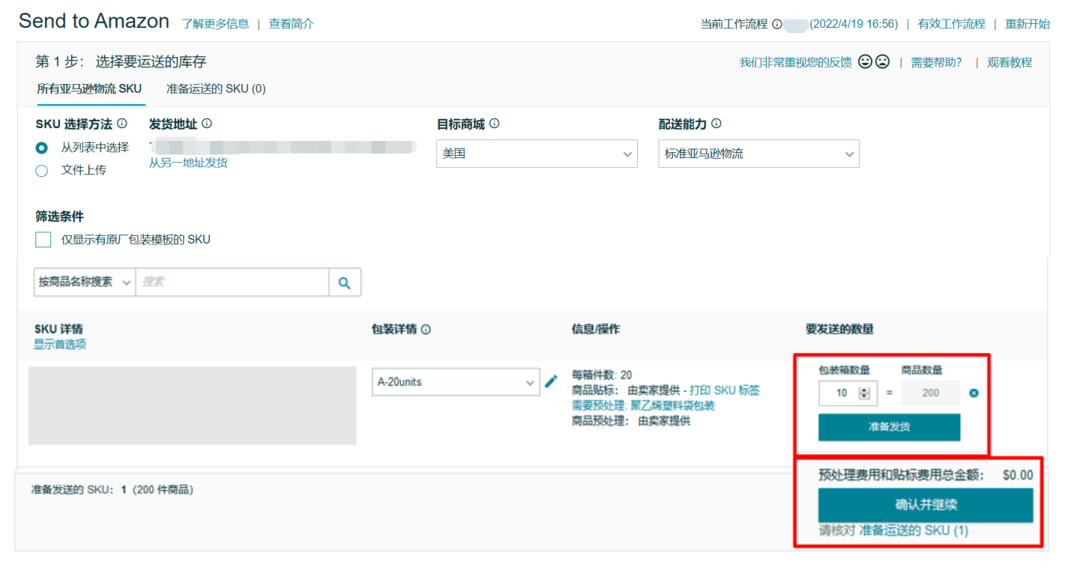Open info icon beside 配送能力
Image resolution: width=1080 pixels, height=568 pixels.
click(716, 124)
